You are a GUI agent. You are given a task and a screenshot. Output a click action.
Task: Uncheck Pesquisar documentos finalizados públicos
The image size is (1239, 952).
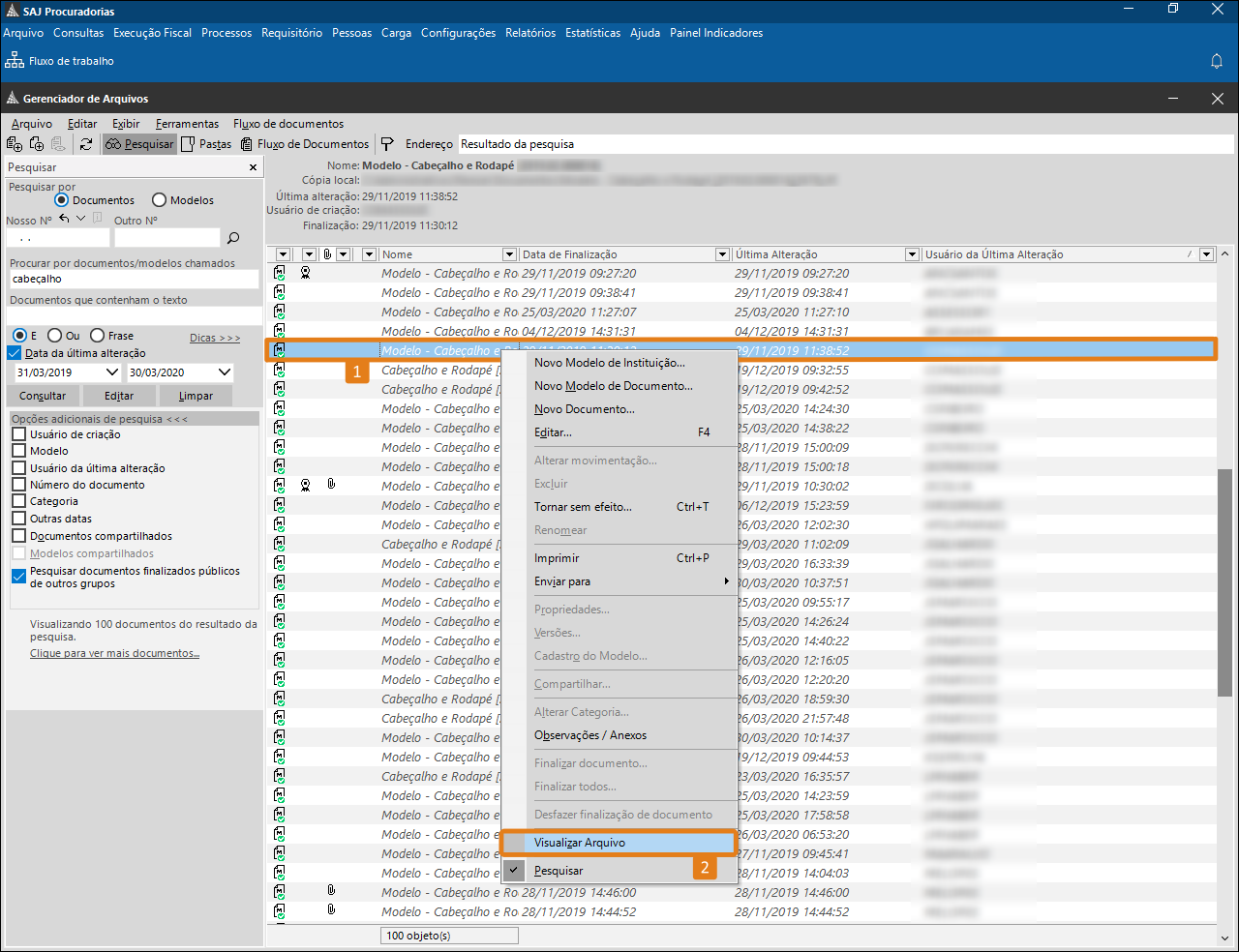(x=18, y=576)
